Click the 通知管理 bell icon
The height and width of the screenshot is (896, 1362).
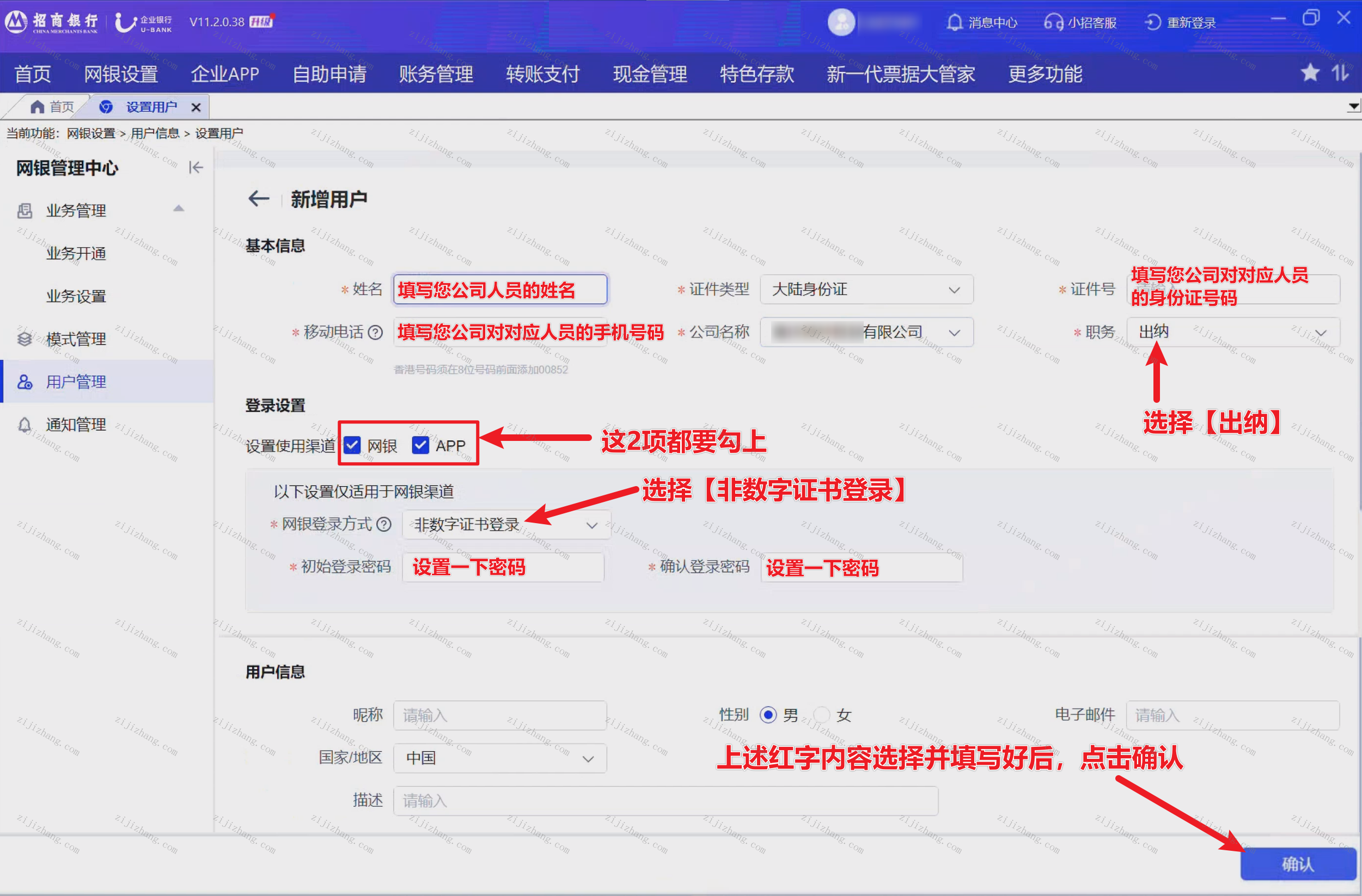pyautogui.click(x=25, y=425)
